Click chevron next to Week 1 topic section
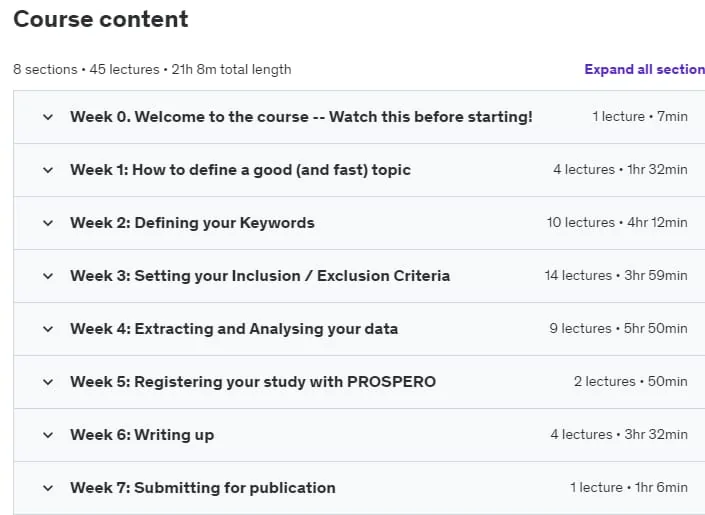This screenshot has width=705, height=515. pyautogui.click(x=48, y=170)
